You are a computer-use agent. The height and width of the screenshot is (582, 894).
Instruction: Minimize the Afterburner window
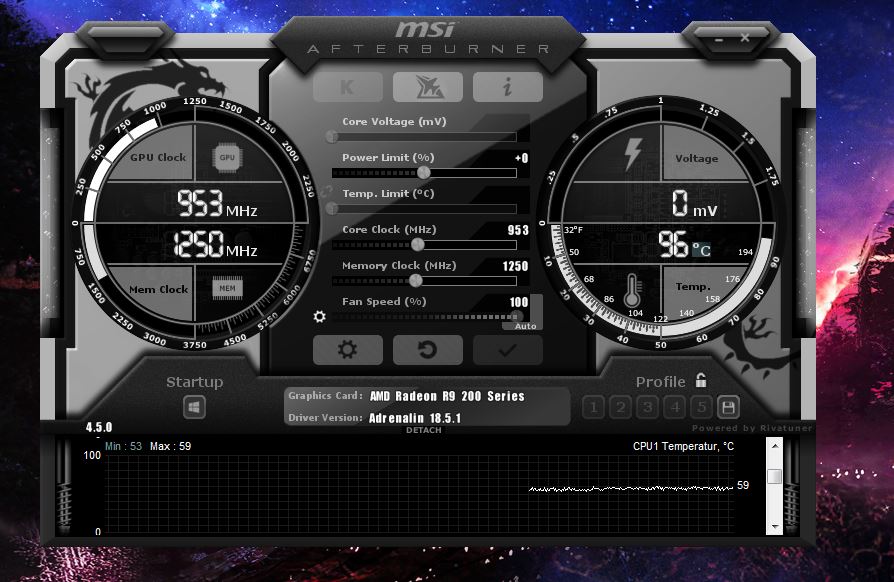[x=719, y=40]
